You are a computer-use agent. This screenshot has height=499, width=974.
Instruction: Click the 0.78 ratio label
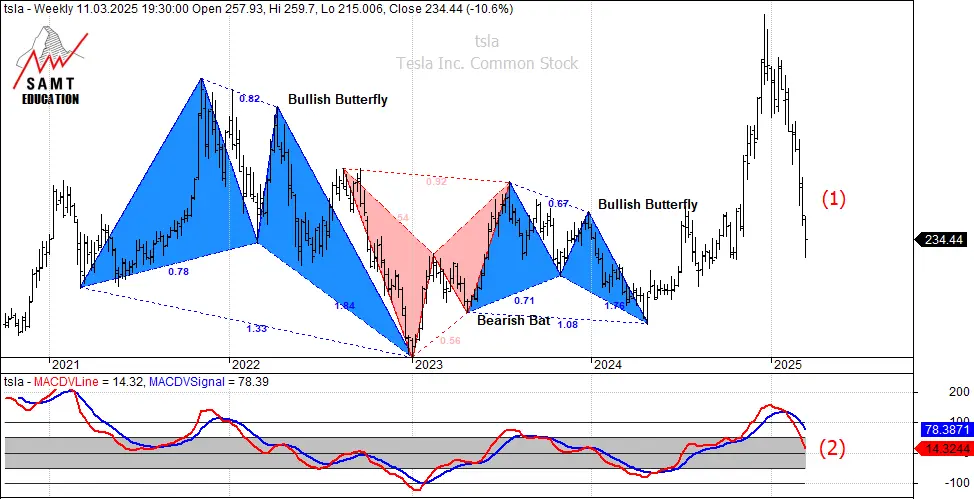[x=178, y=272]
